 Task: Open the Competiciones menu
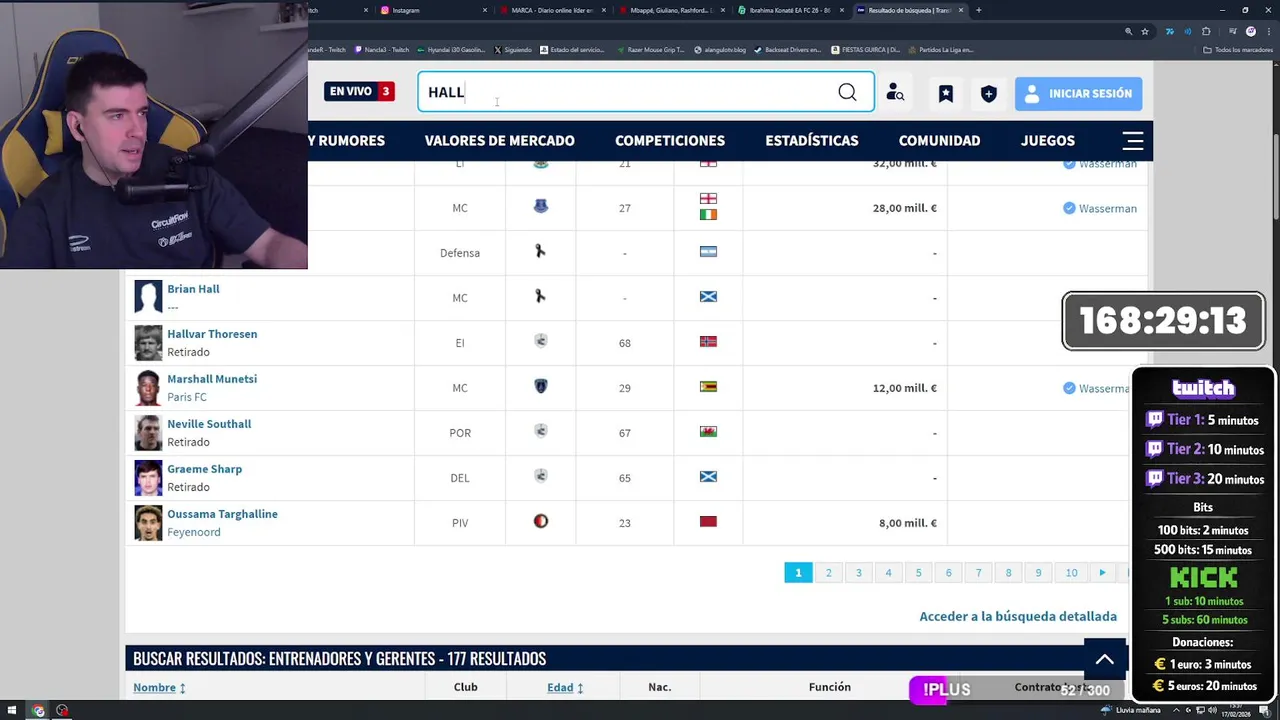pyautogui.click(x=670, y=140)
